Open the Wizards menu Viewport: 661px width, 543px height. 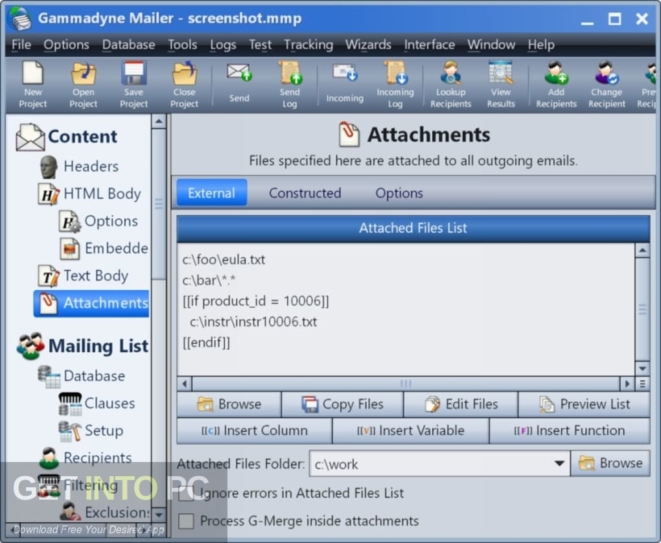pyautogui.click(x=368, y=45)
